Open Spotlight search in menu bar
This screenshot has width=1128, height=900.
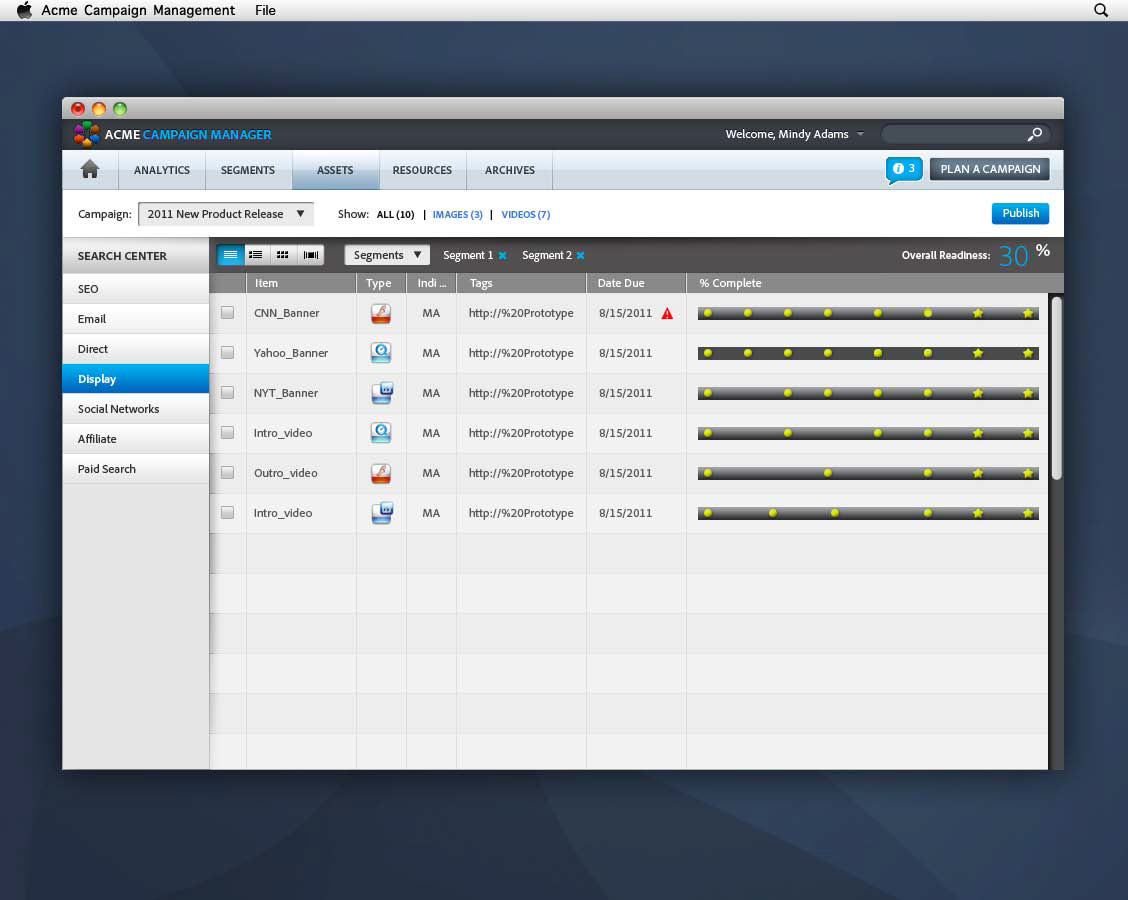tap(1101, 10)
